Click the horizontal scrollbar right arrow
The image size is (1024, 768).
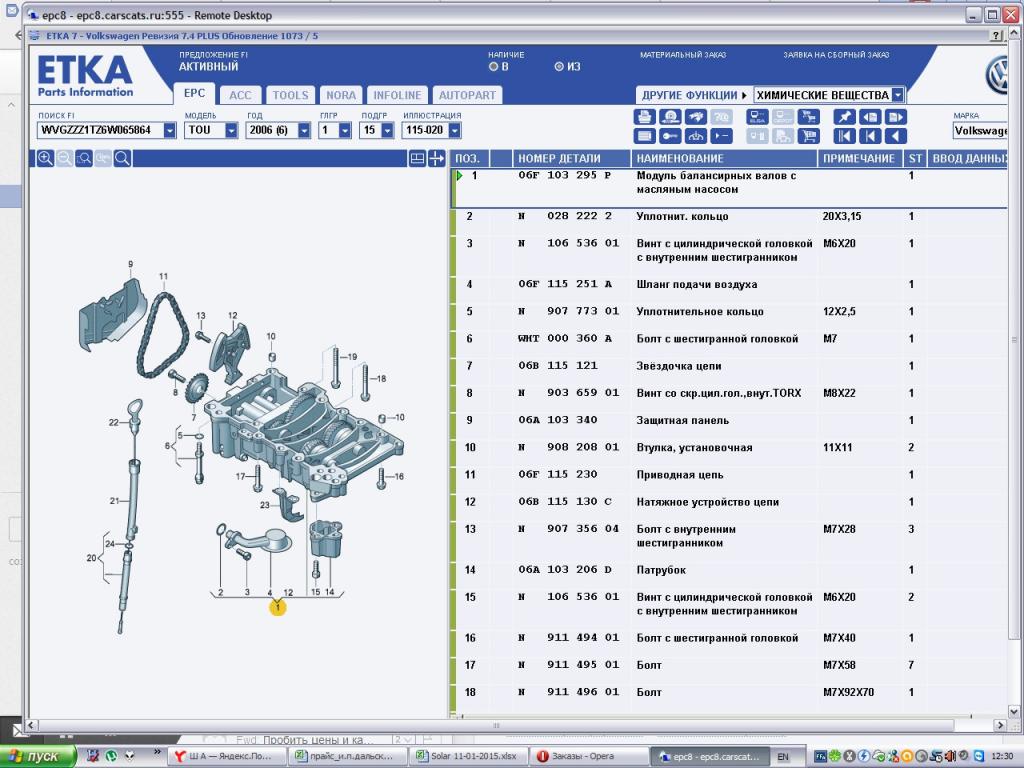pos(1000,725)
